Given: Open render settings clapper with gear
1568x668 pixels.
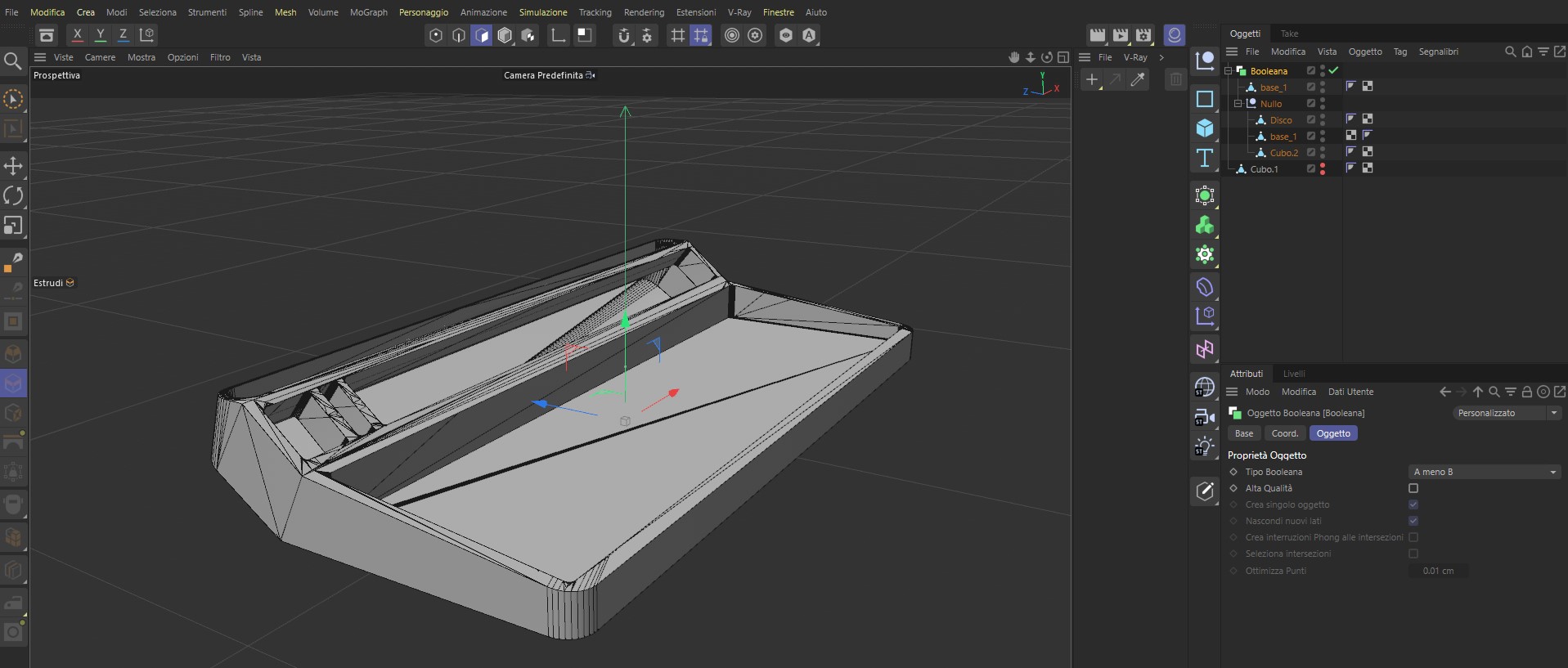Looking at the screenshot, I should (1143, 35).
